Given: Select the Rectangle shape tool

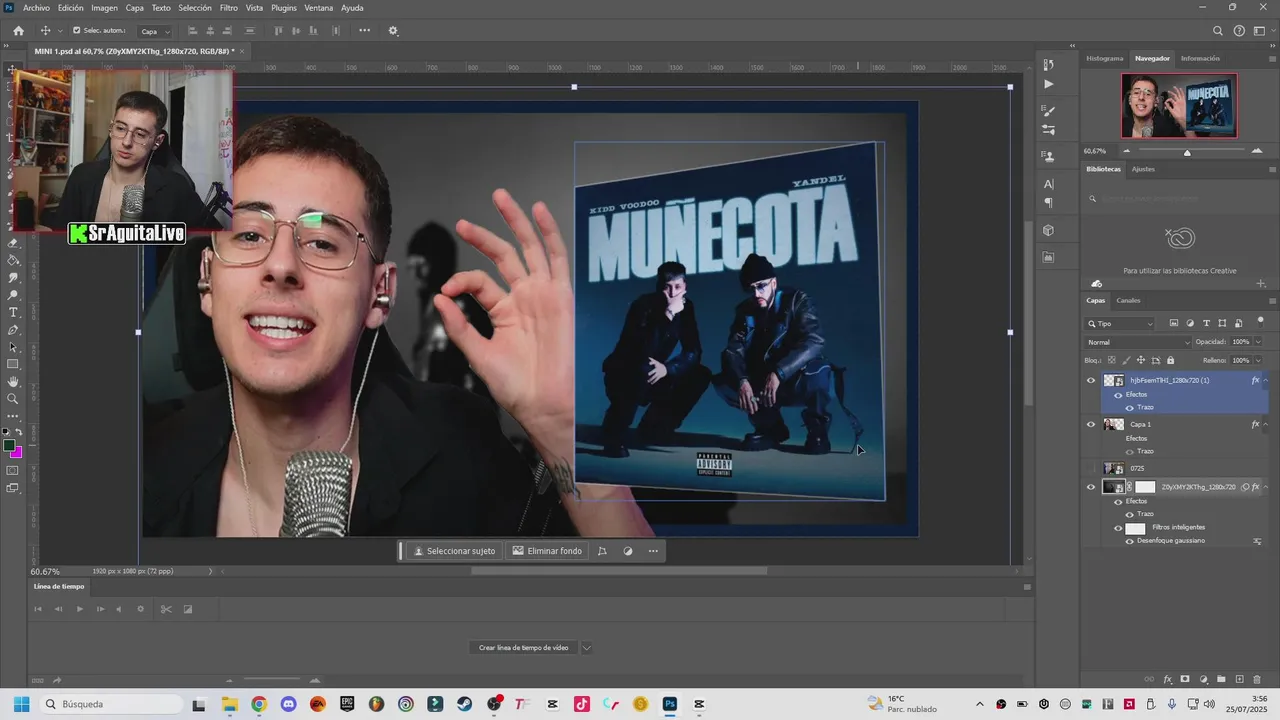Looking at the screenshot, I should [x=13, y=364].
